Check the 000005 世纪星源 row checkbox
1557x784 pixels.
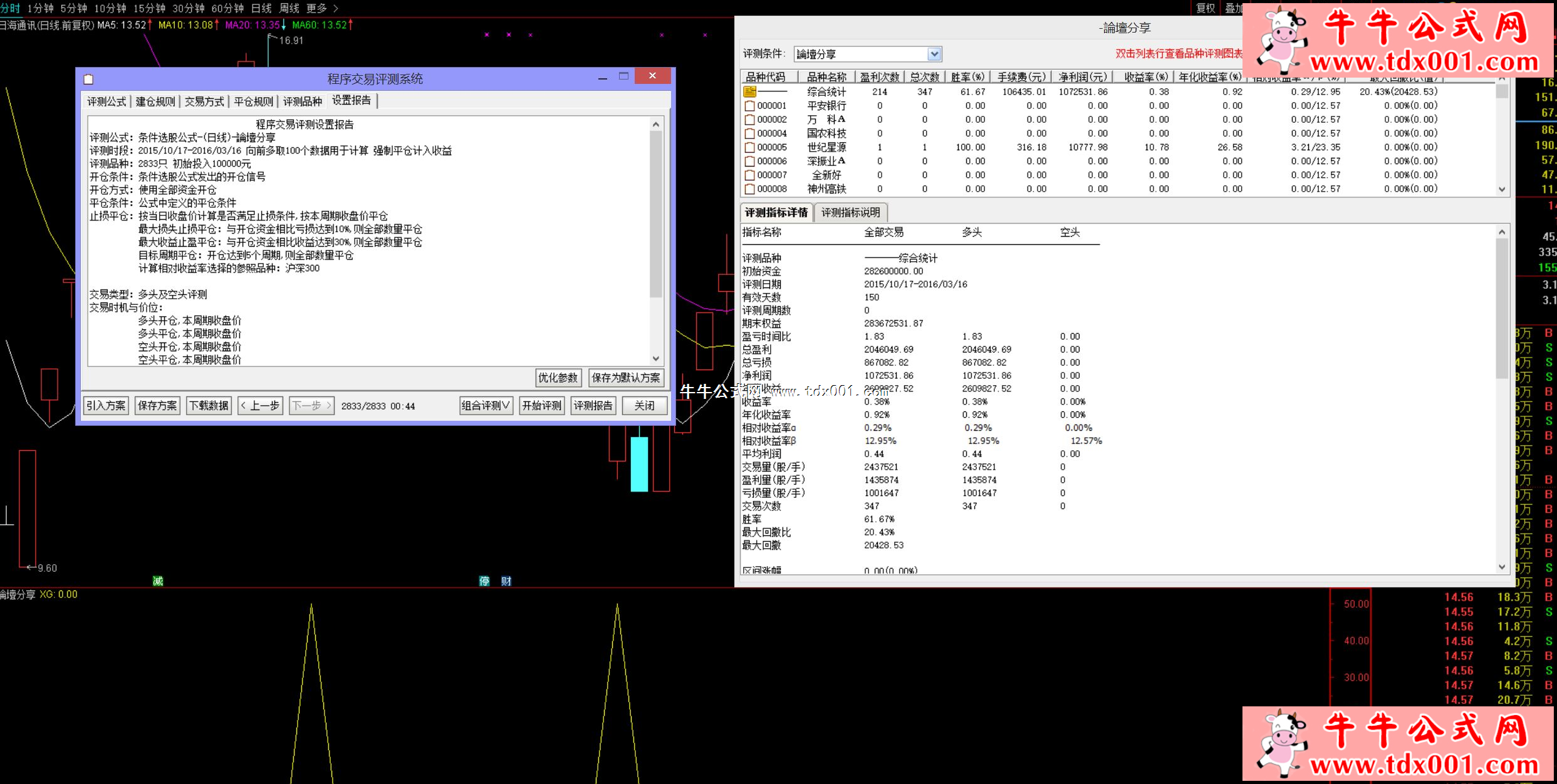[749, 147]
